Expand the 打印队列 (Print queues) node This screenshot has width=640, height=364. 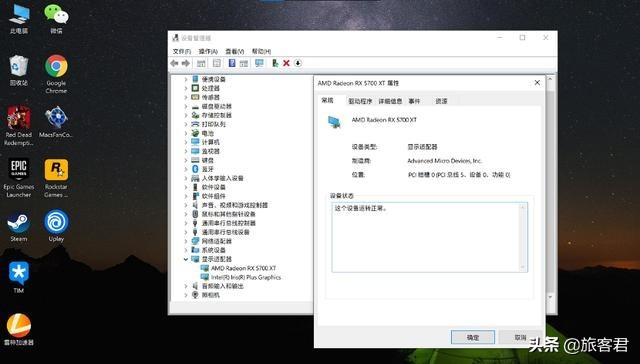pos(186,124)
